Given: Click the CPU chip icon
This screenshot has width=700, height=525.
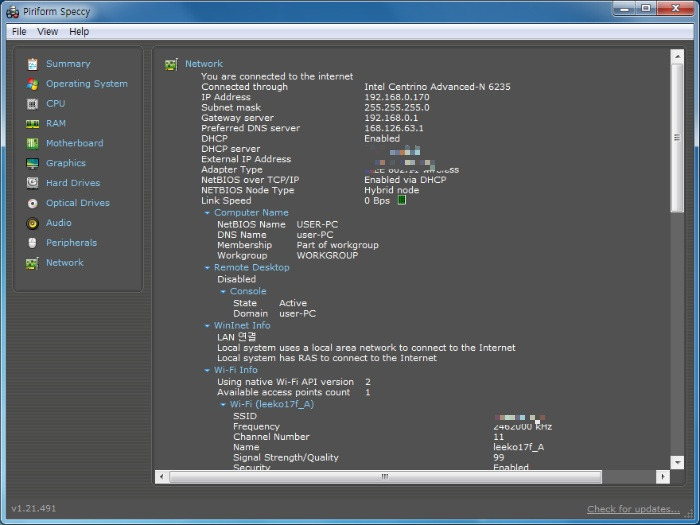Looking at the screenshot, I should click(x=32, y=104).
